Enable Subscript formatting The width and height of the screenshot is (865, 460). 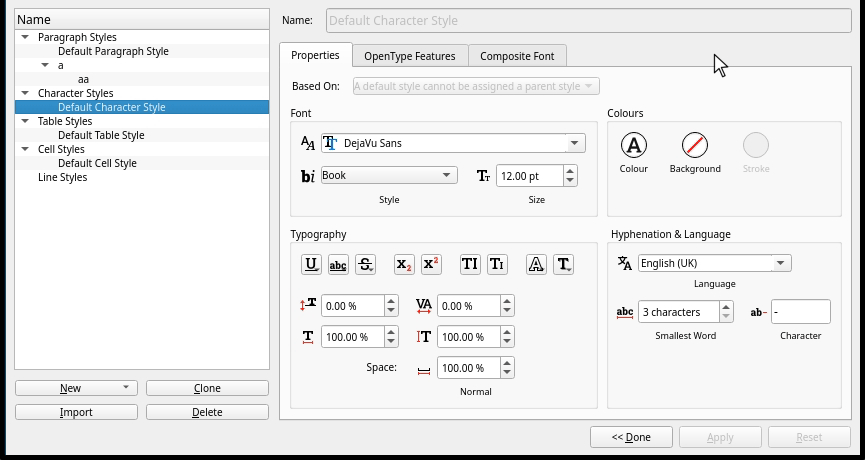tap(404, 264)
